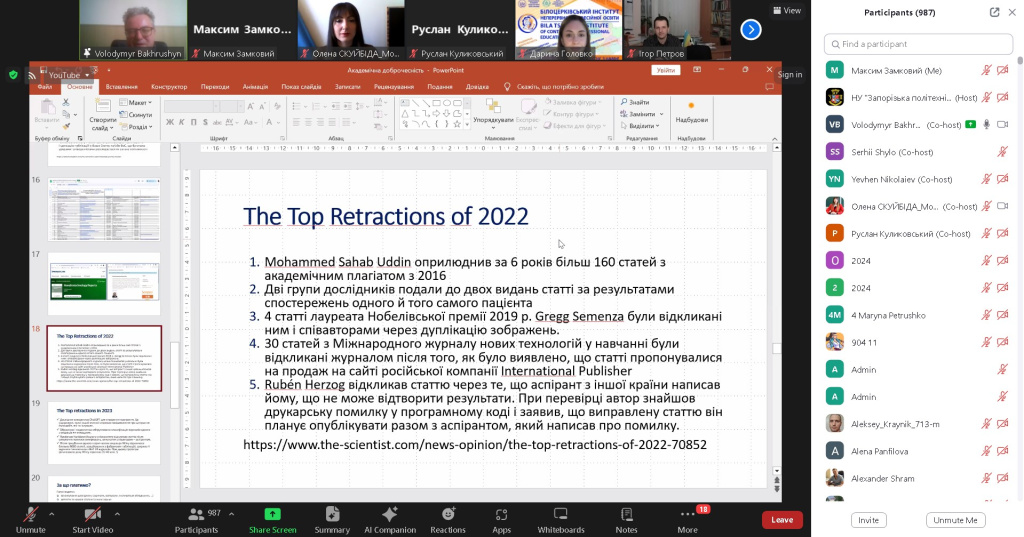
Task: Click the Arrange (Упорядкувати) icon
Action: [493, 106]
